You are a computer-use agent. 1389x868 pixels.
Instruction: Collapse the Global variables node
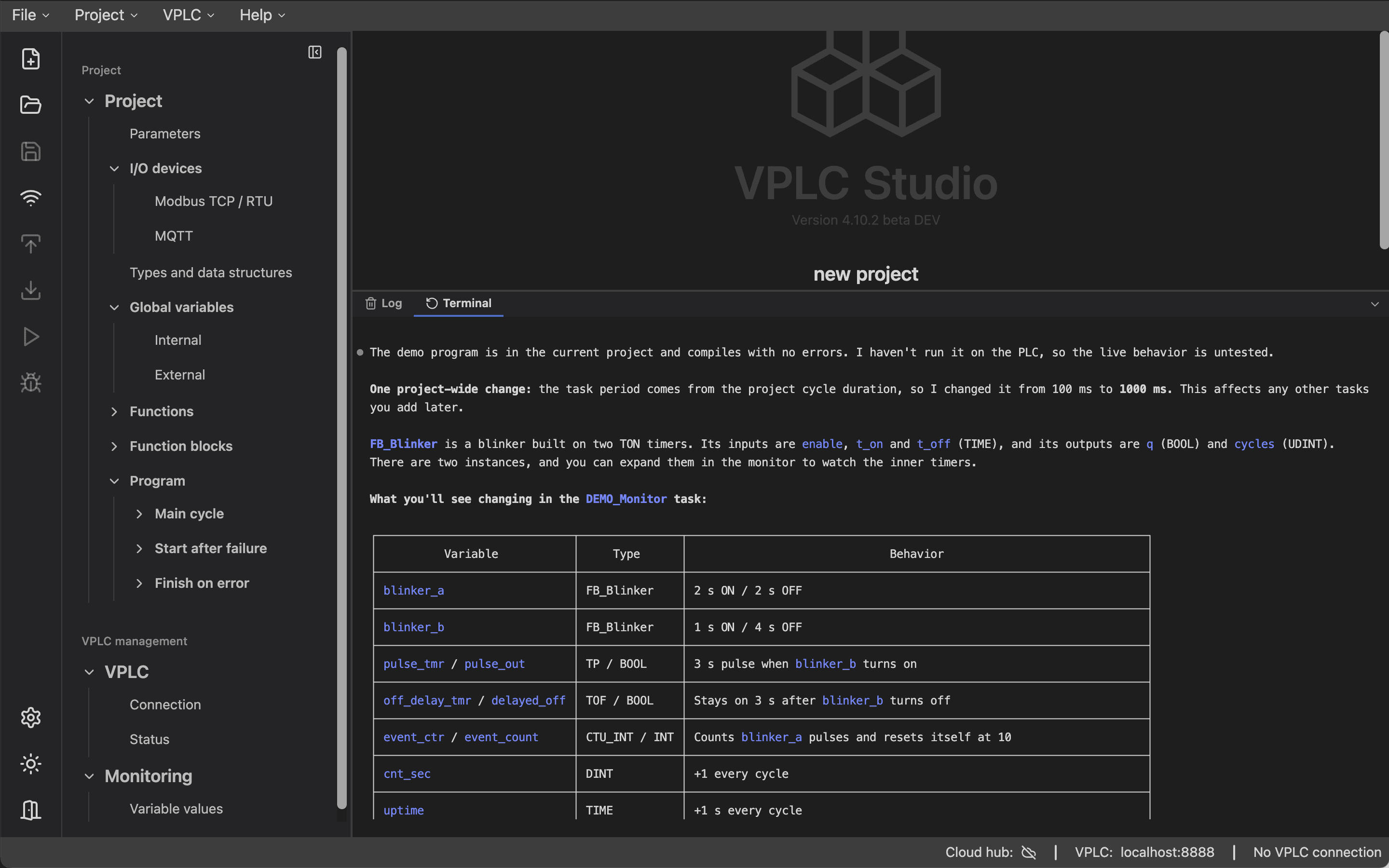114,307
